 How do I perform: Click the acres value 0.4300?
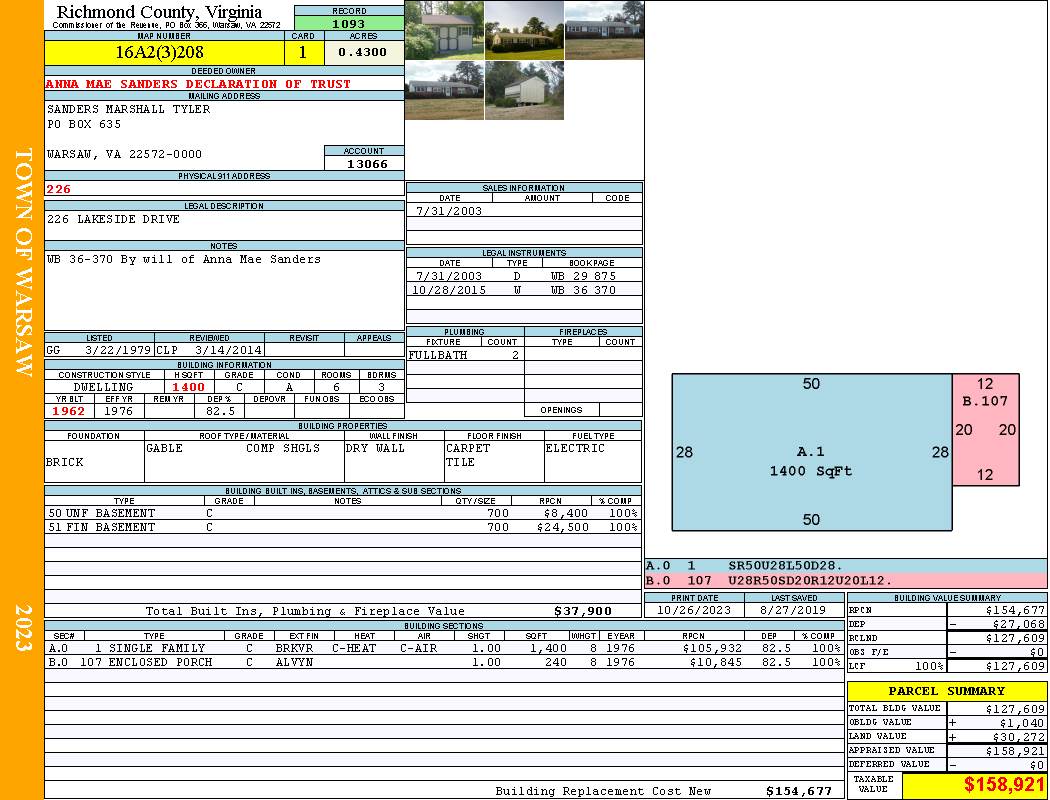pos(362,52)
